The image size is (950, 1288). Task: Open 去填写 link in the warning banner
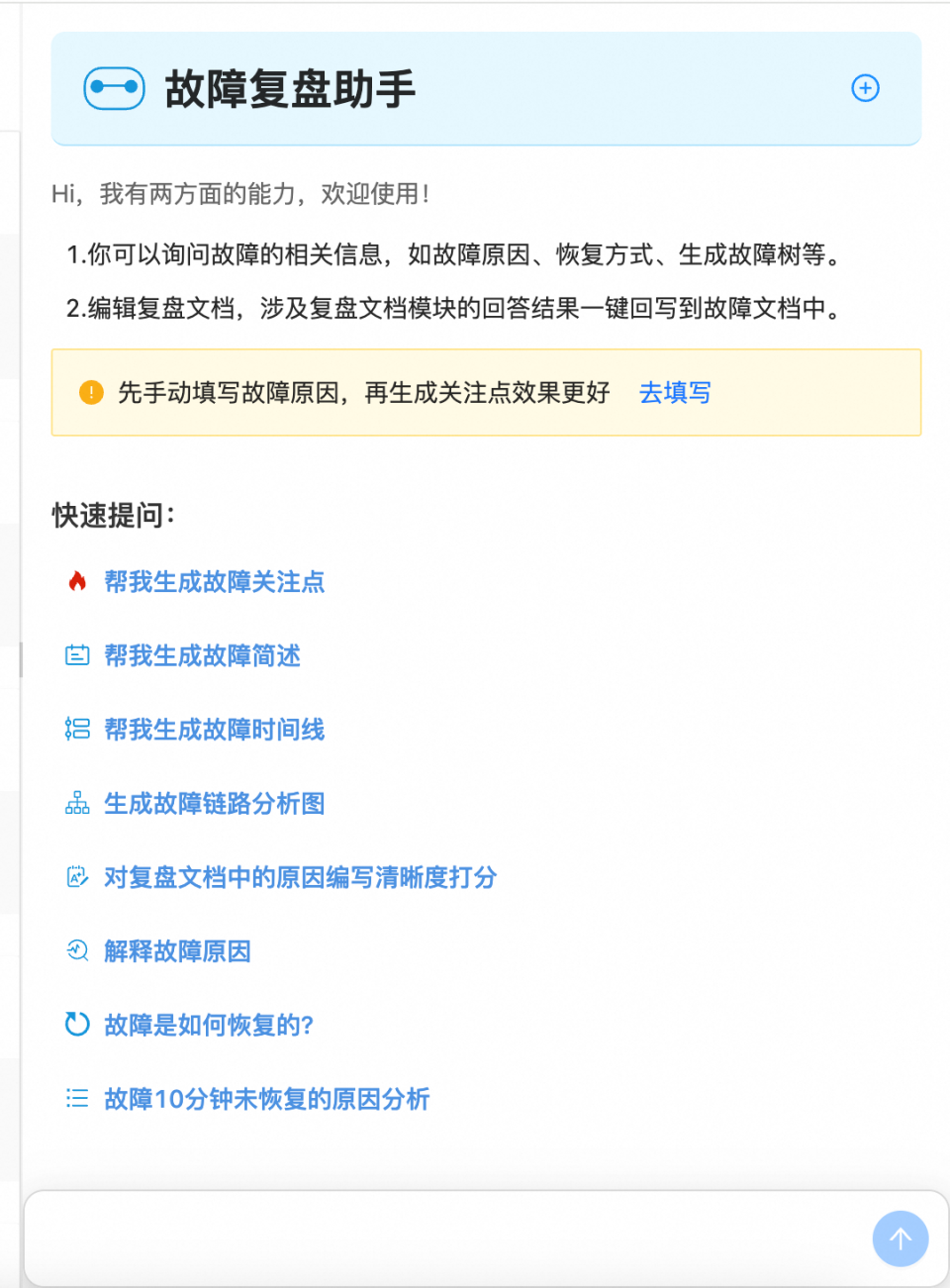point(674,393)
